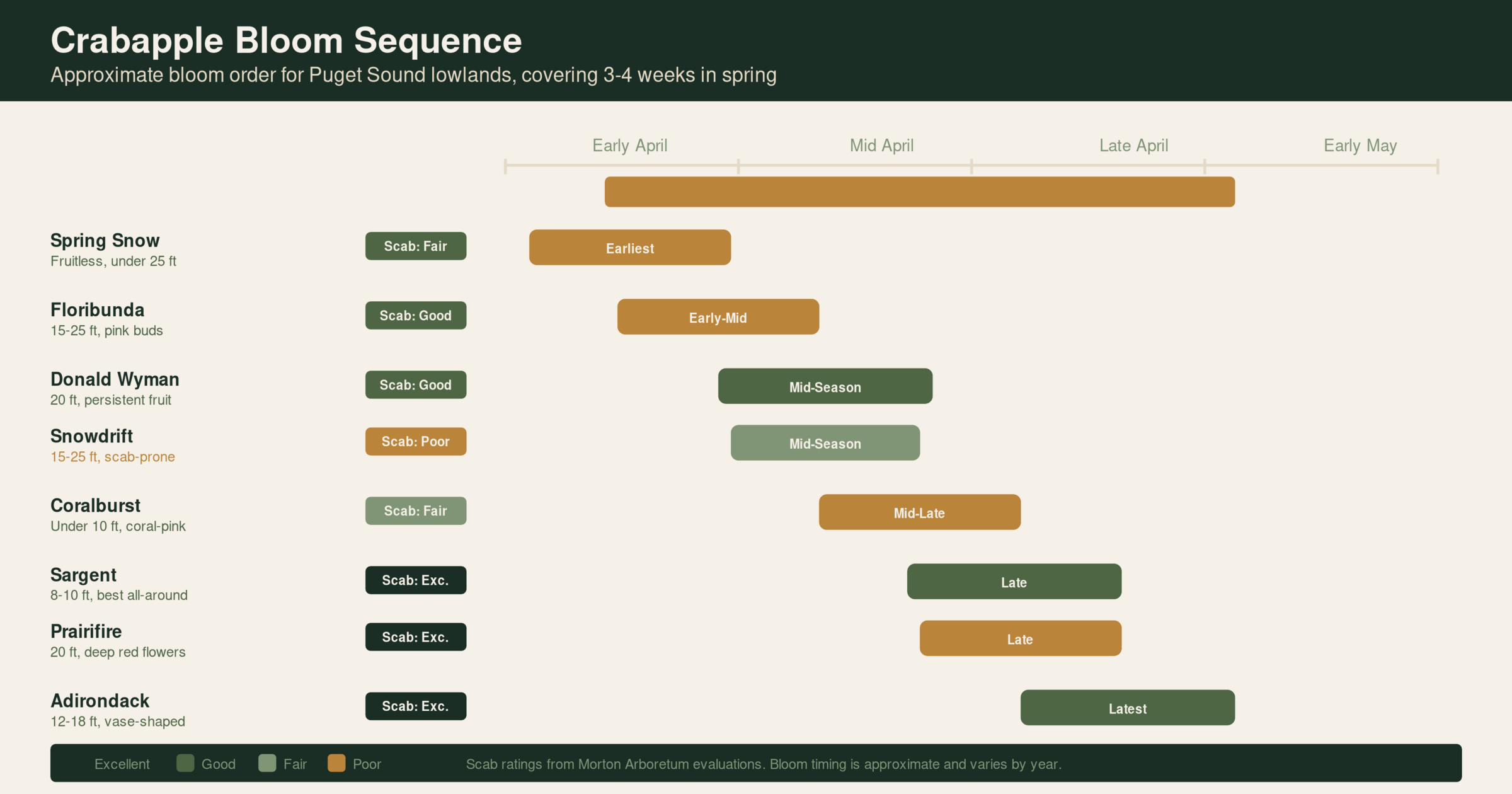Screen dimensions: 1512x794
Task: Click the 'Late' bar for Prairifire
Action: [x=1021, y=638]
